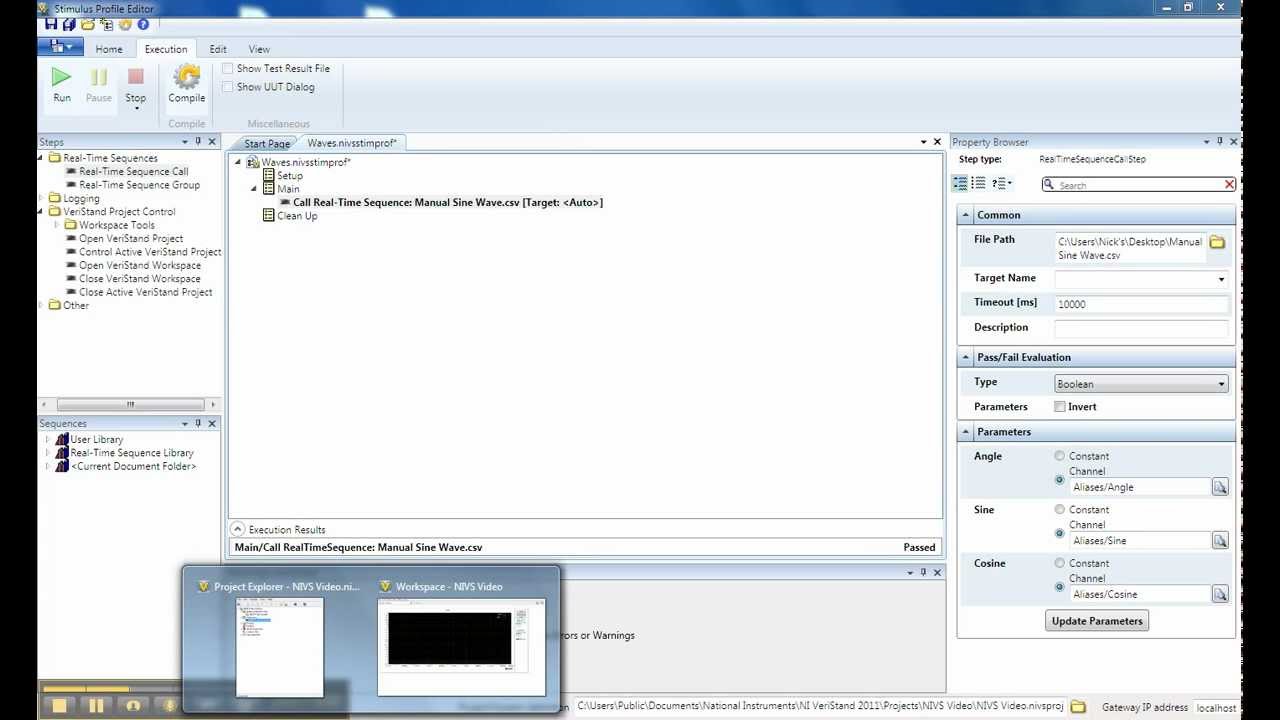1280x720 pixels.
Task: Collapse the Pass/Fail Evaluation section
Action: point(966,357)
